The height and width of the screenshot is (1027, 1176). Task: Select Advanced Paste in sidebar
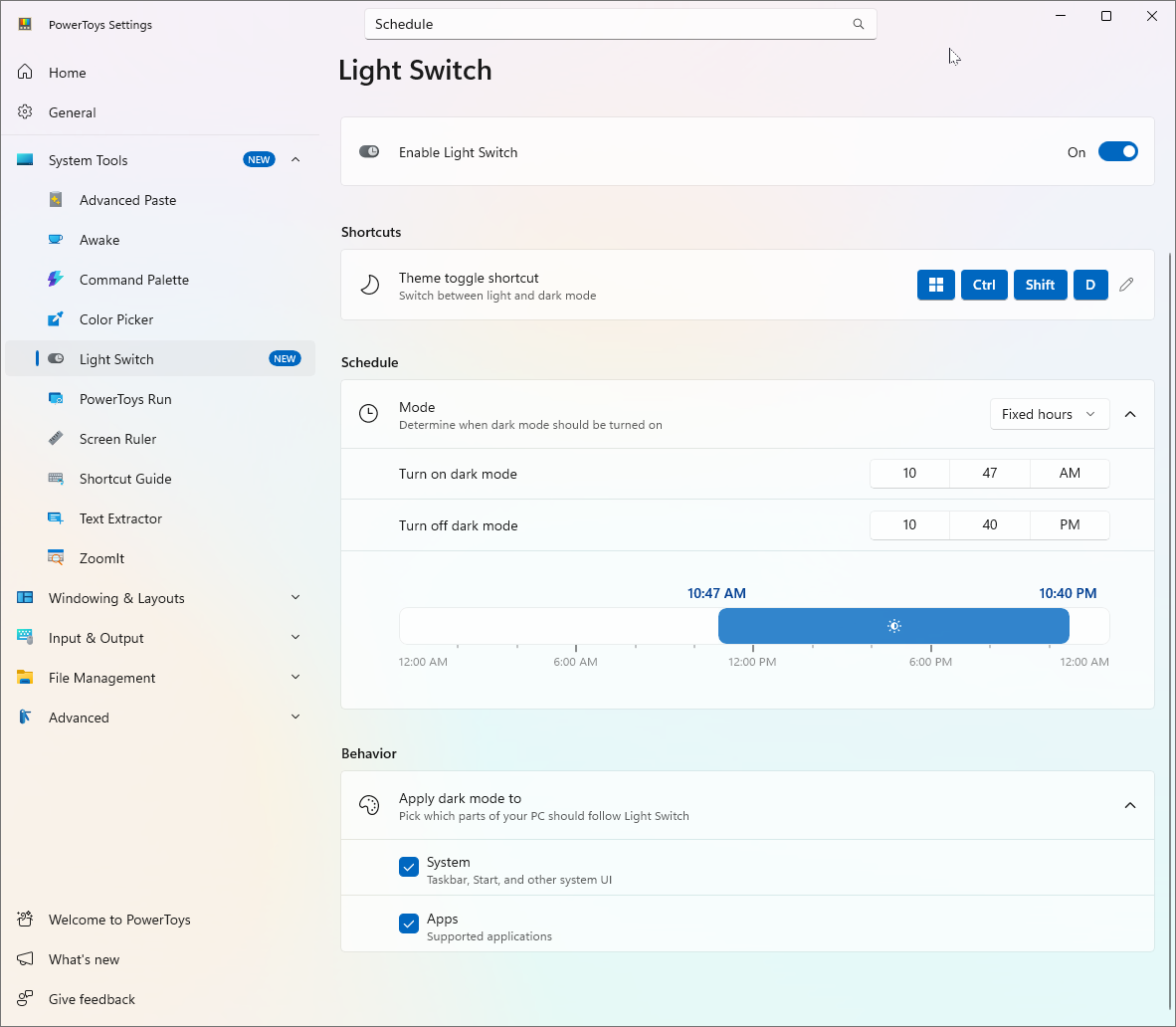click(x=160, y=200)
